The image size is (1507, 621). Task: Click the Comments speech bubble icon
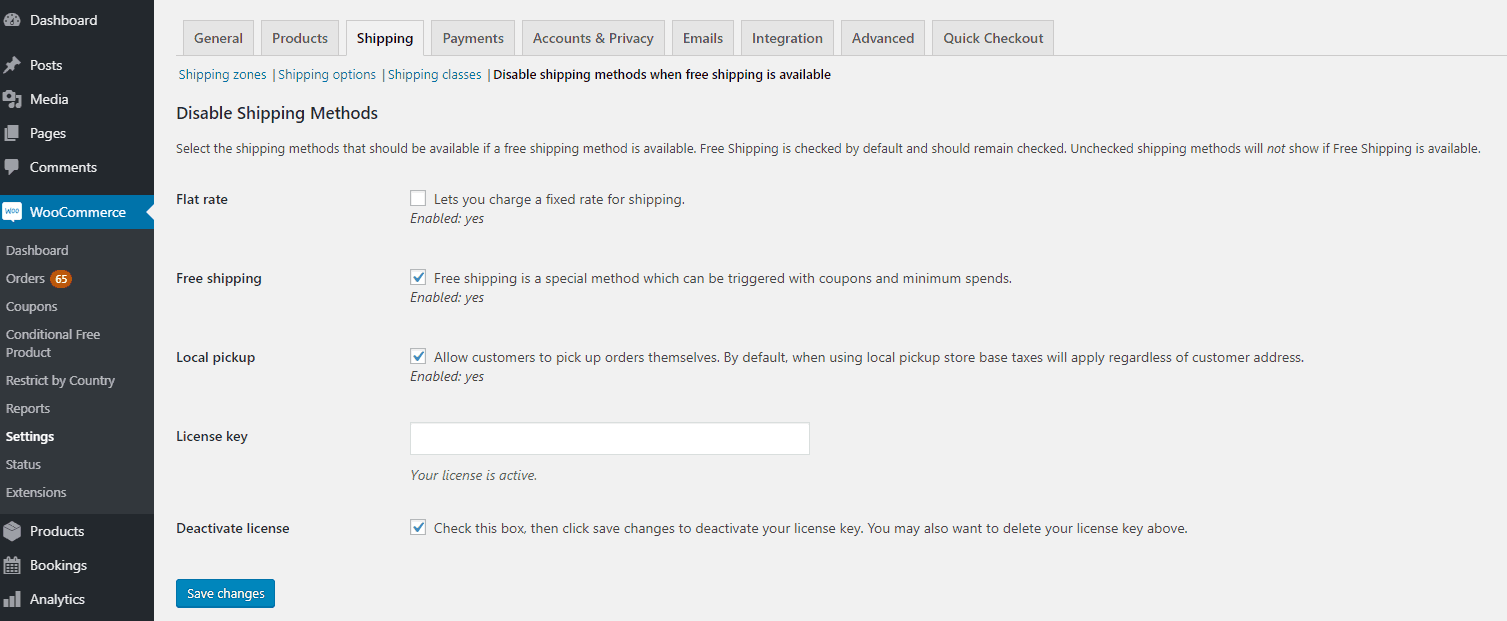point(12,167)
